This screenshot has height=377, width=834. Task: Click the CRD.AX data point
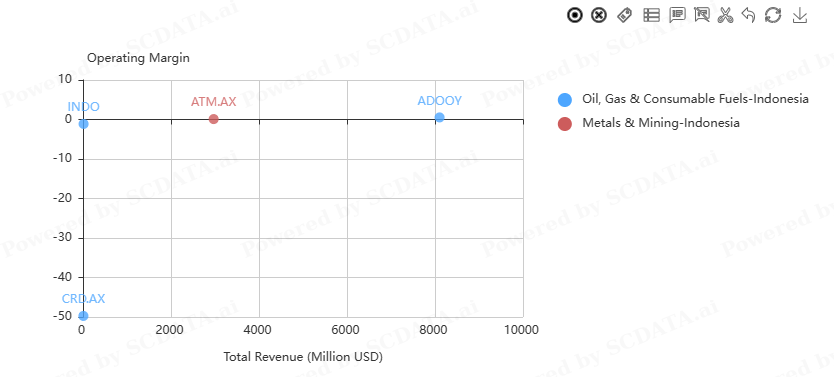tap(84, 316)
